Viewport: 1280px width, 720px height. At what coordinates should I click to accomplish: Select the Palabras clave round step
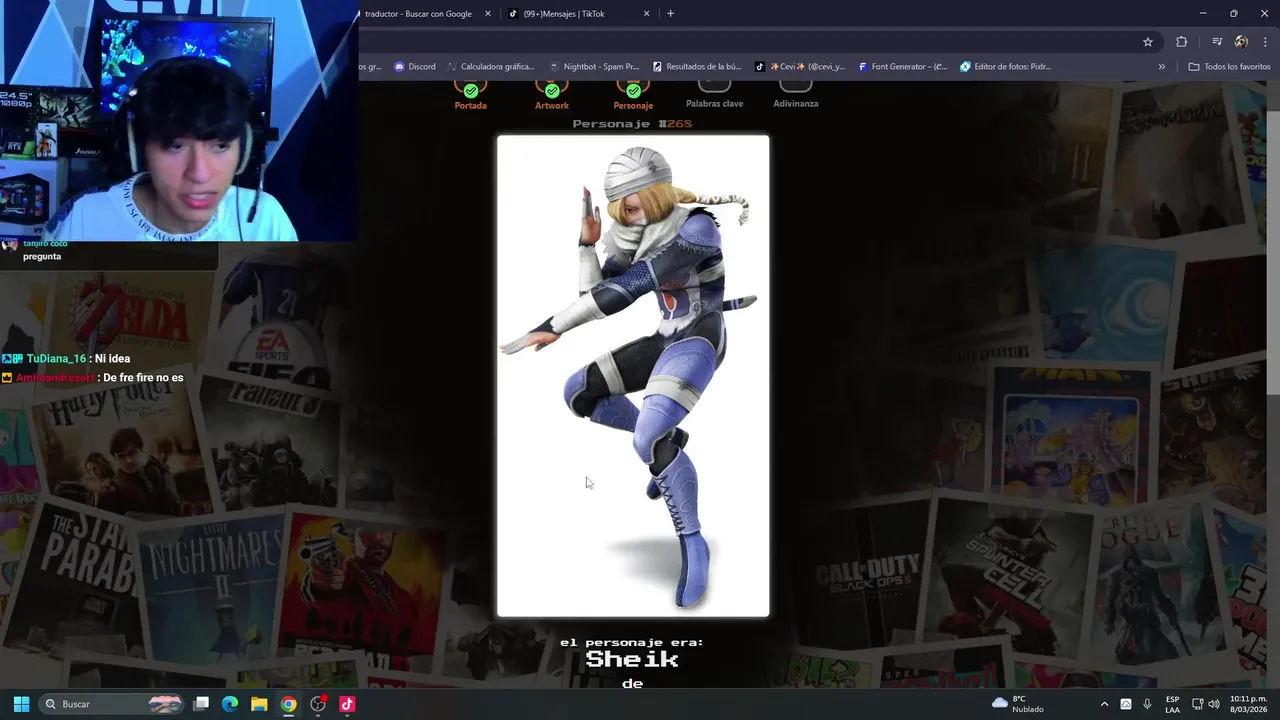pyautogui.click(x=714, y=94)
